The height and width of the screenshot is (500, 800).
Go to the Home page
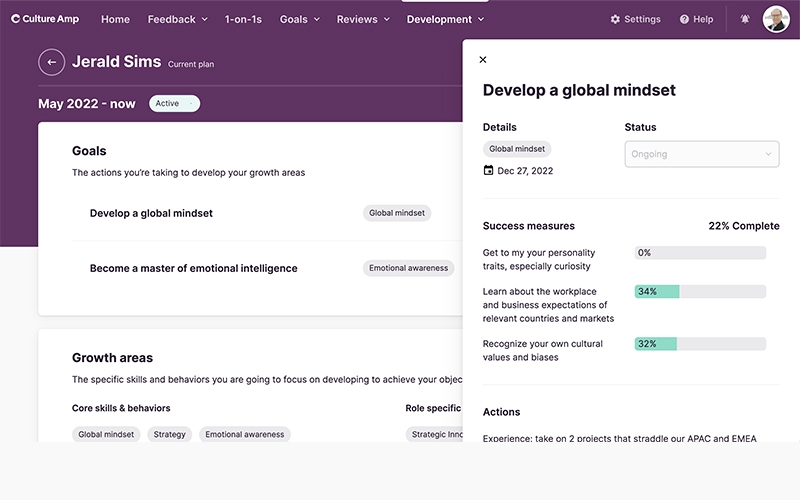[x=115, y=19]
